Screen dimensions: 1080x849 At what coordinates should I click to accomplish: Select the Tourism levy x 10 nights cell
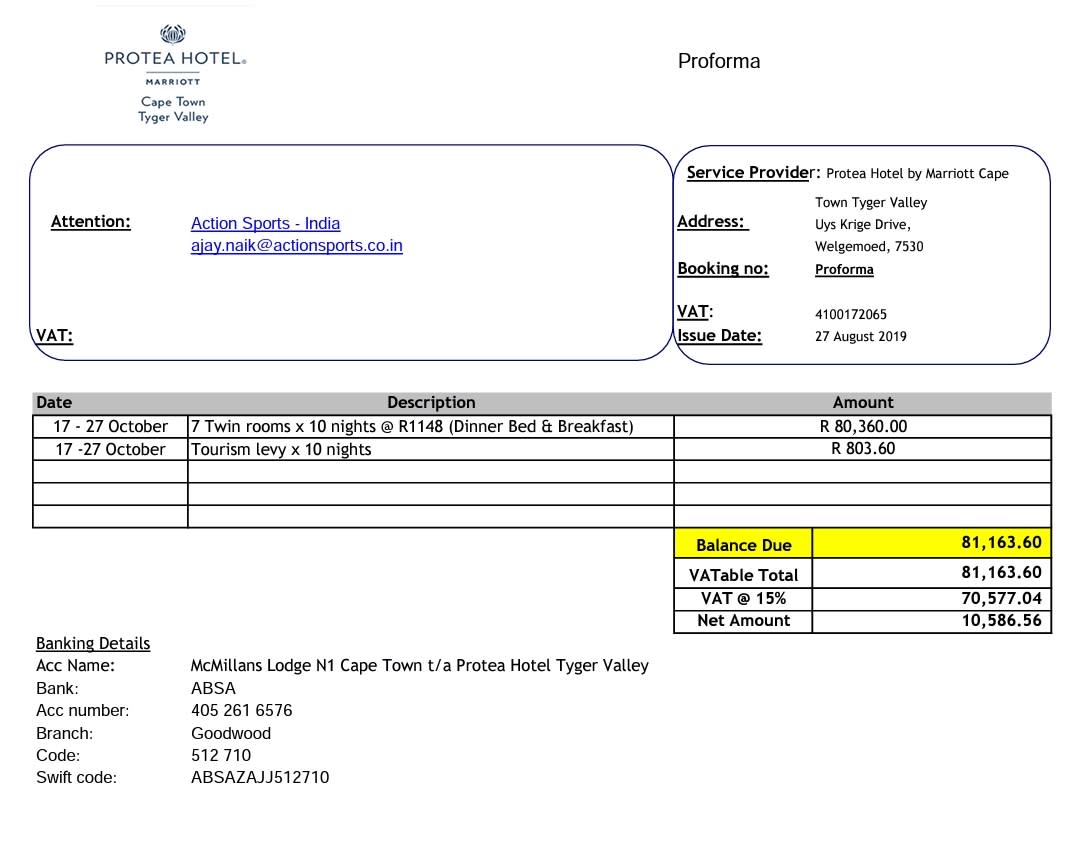(x=430, y=449)
